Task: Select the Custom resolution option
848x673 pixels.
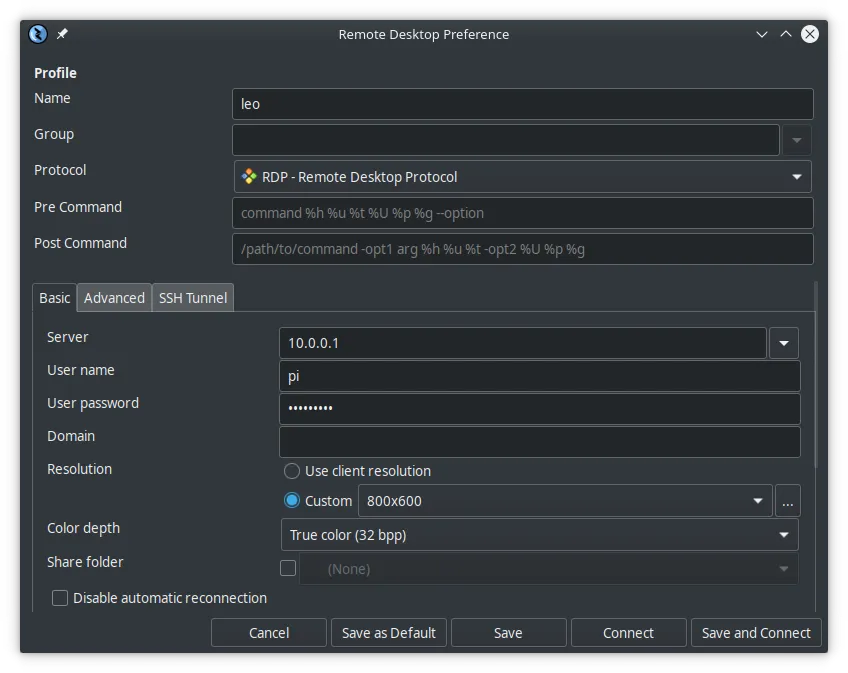Action: (292, 500)
